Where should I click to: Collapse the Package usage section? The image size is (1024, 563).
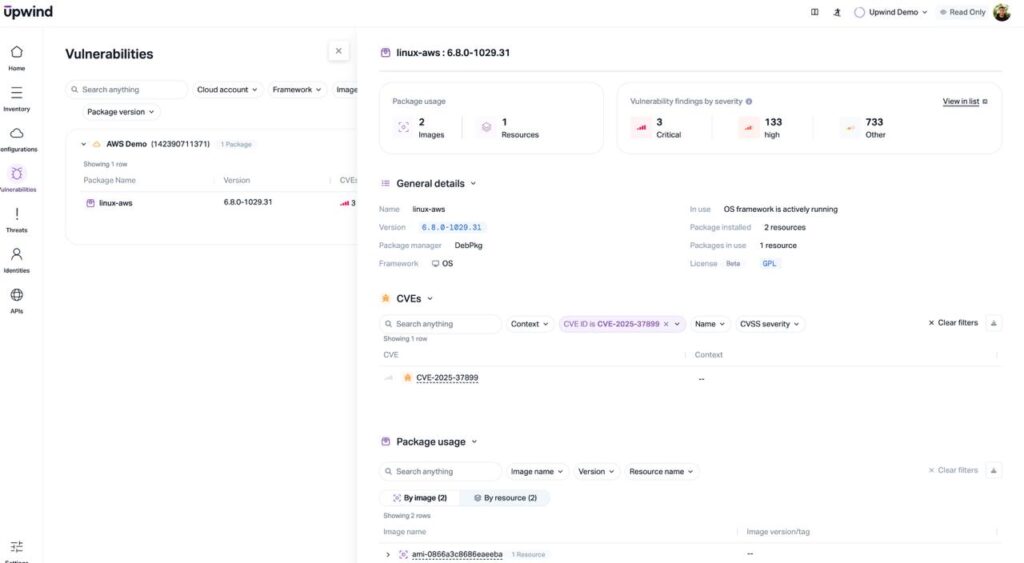(x=474, y=442)
